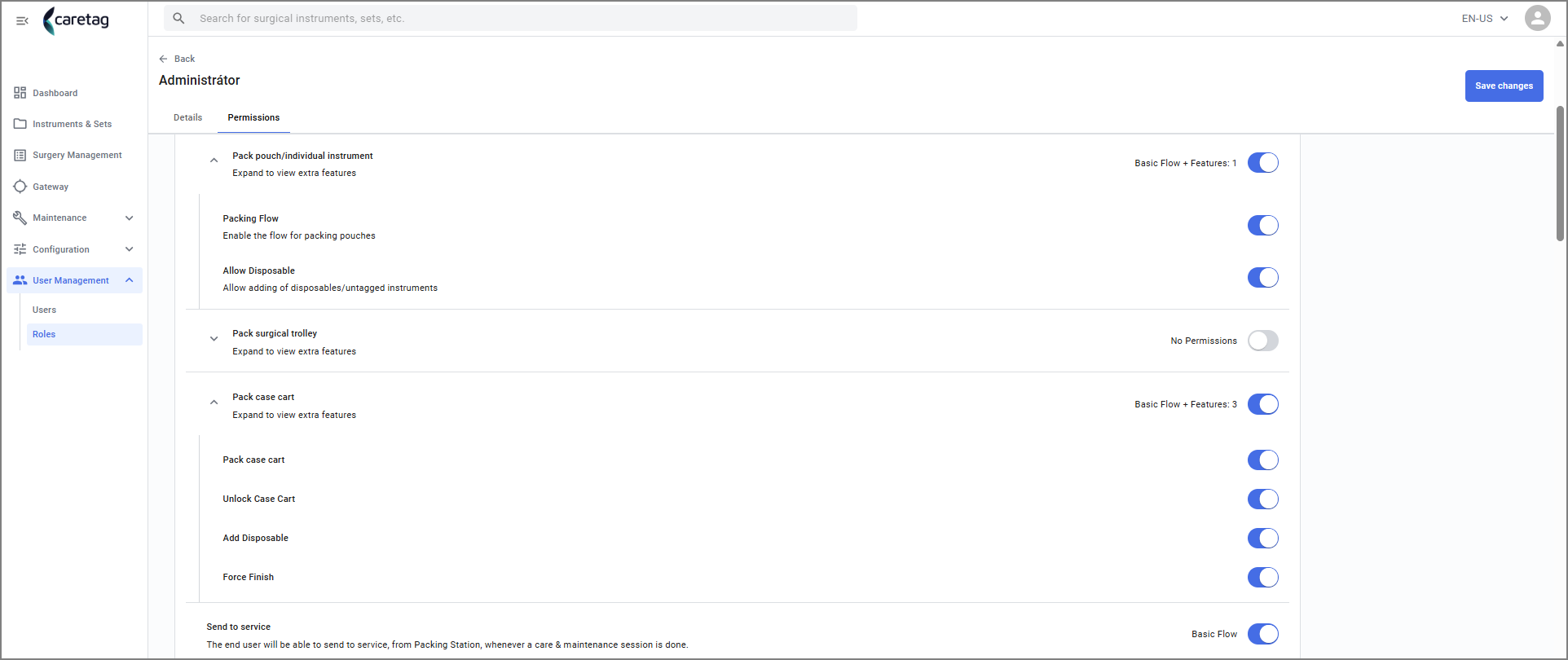Viewport: 1568px width, 660px height.
Task: Click the "No Permissions" status label
Action: point(1204,341)
